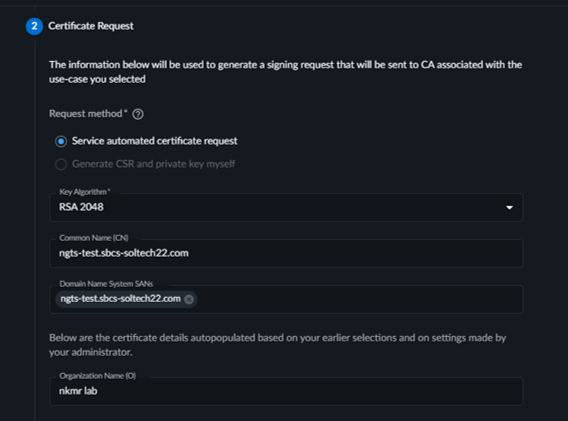Click the RSA 2048 selected value
This screenshot has height=421, width=568.
(81, 207)
